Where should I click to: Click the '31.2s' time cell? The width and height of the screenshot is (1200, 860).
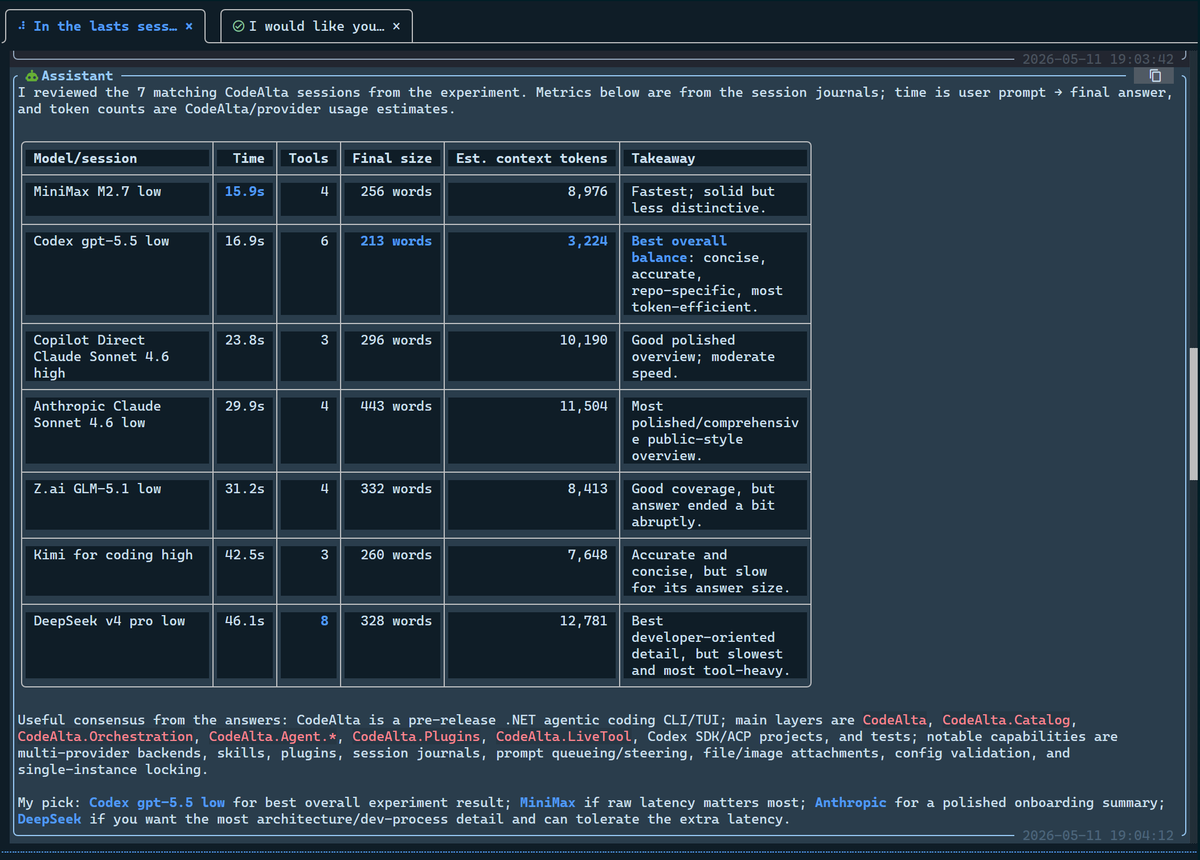click(245, 489)
